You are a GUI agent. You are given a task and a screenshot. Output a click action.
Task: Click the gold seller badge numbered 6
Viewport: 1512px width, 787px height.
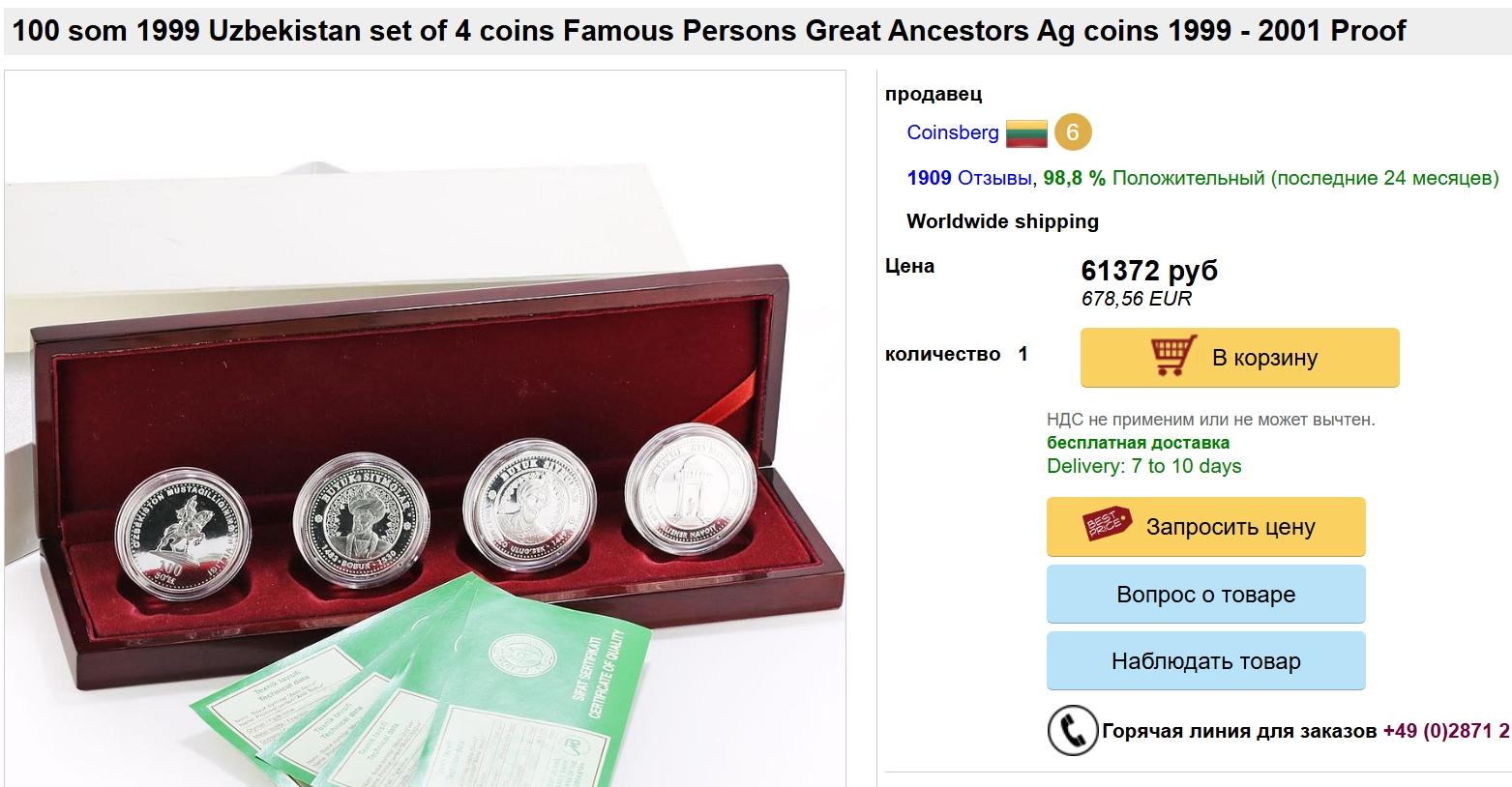[1072, 132]
